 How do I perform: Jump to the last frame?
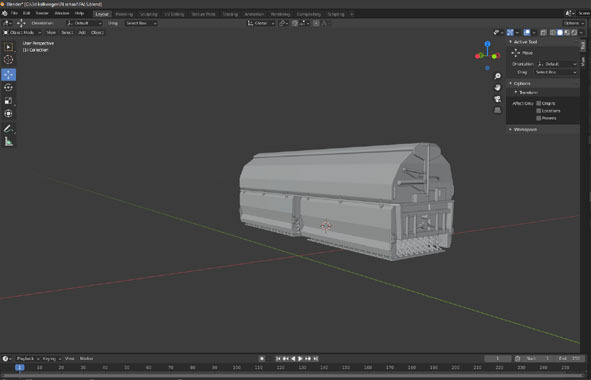(315, 359)
